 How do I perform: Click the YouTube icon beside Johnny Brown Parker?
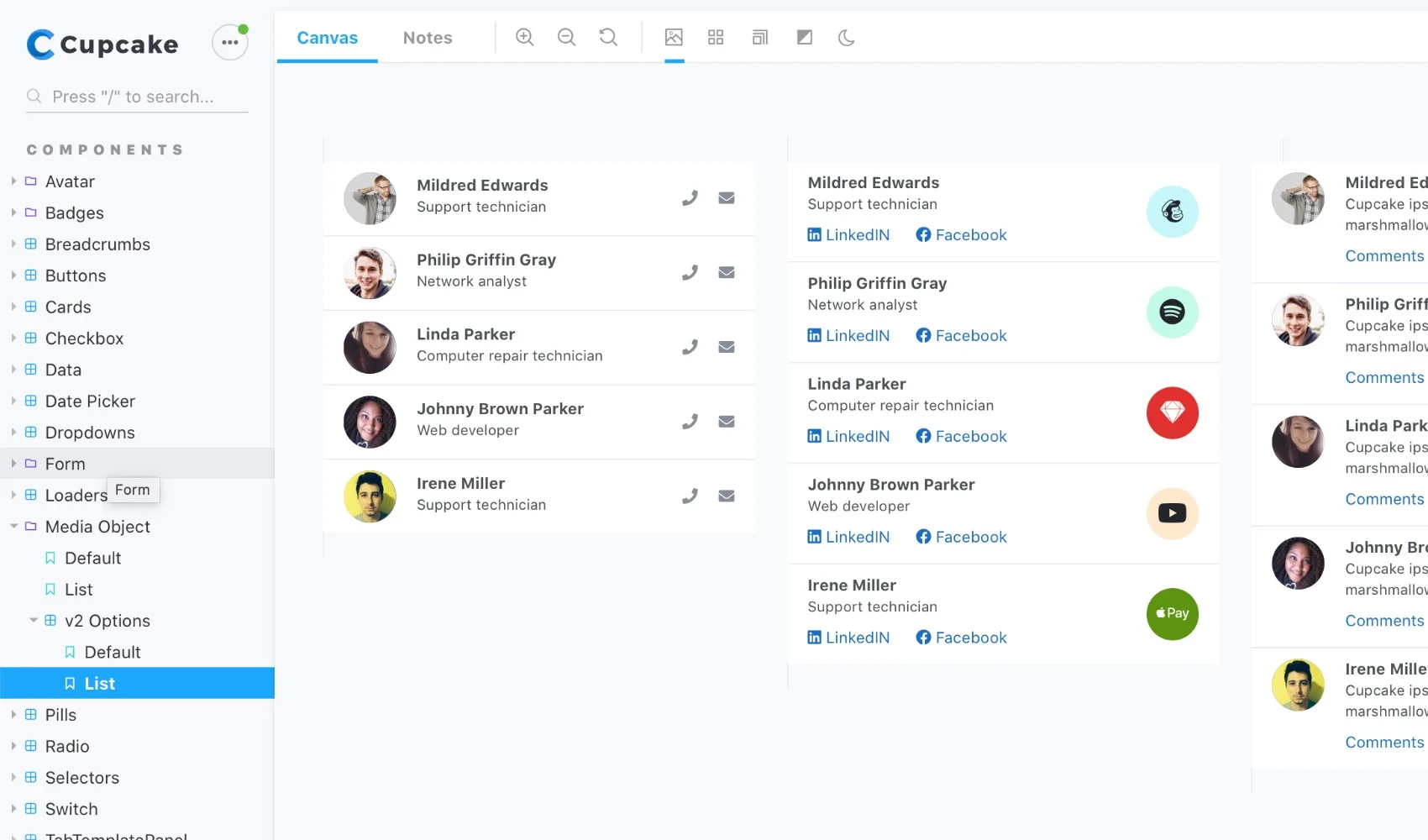[x=1172, y=513]
